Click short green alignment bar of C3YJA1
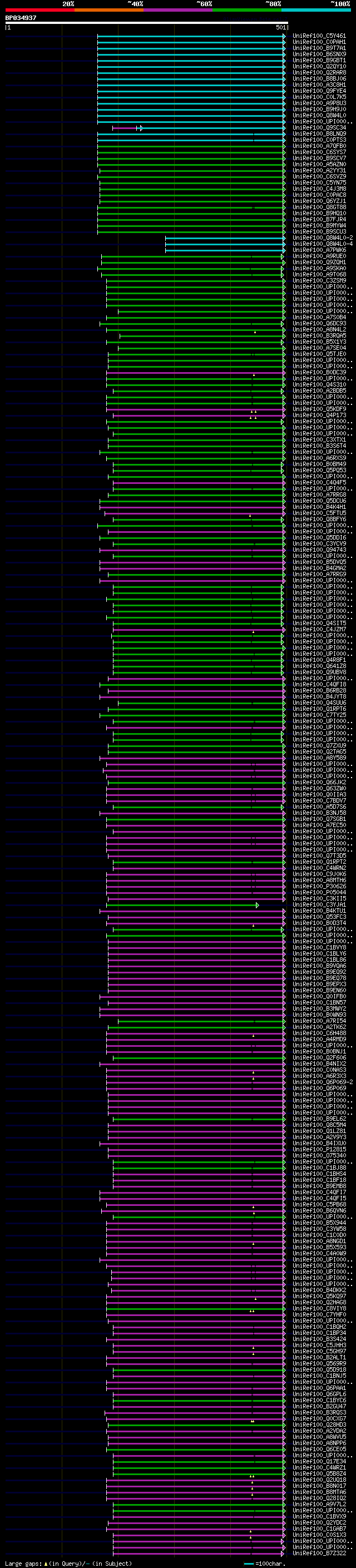 [x=182, y=905]
